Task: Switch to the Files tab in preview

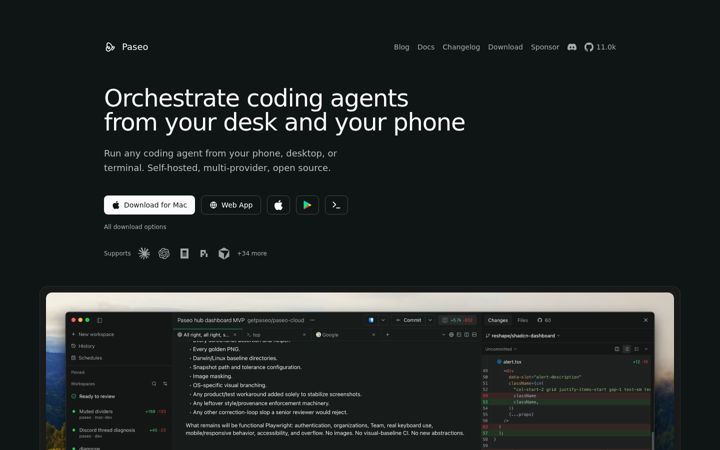Action: [x=523, y=321]
